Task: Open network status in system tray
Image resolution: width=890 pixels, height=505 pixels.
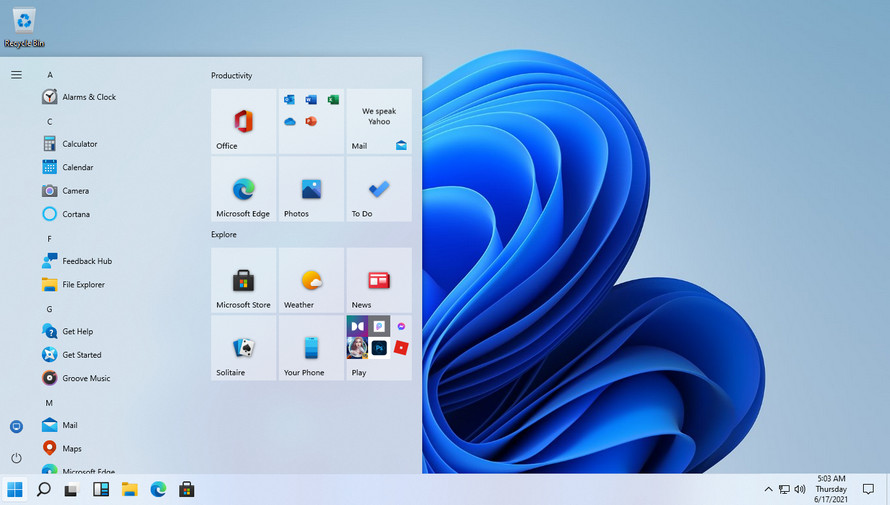Action: pos(784,489)
